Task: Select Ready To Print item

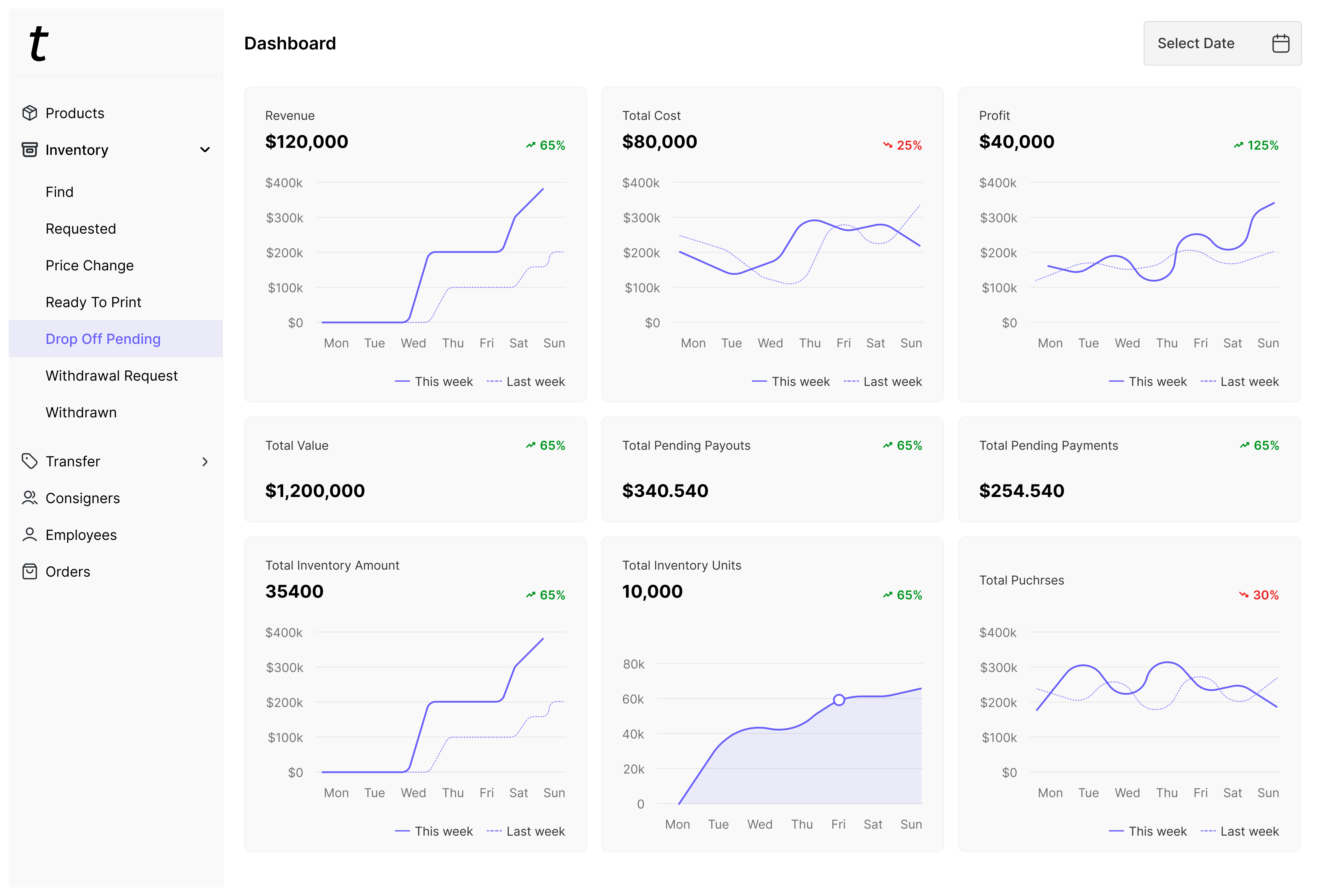Action: click(93, 302)
